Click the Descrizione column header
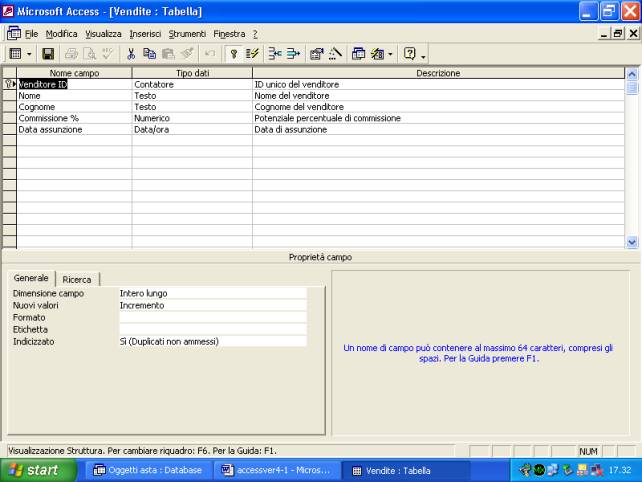 click(439, 73)
